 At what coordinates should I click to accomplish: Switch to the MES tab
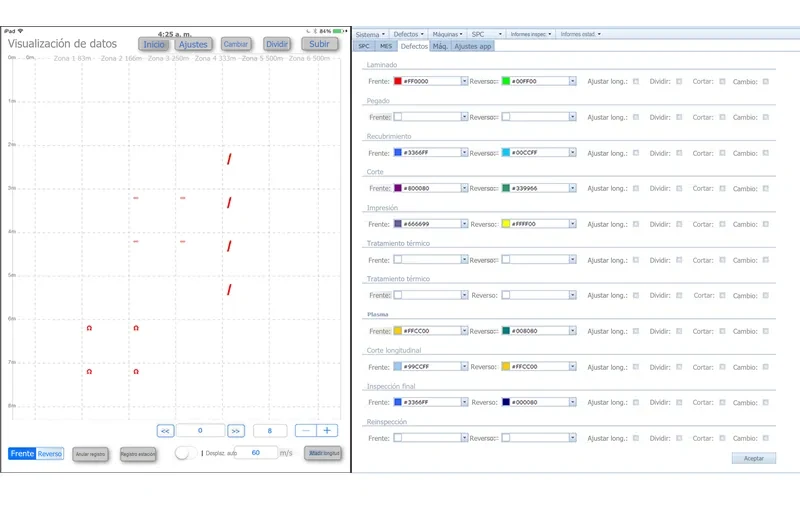click(x=386, y=46)
